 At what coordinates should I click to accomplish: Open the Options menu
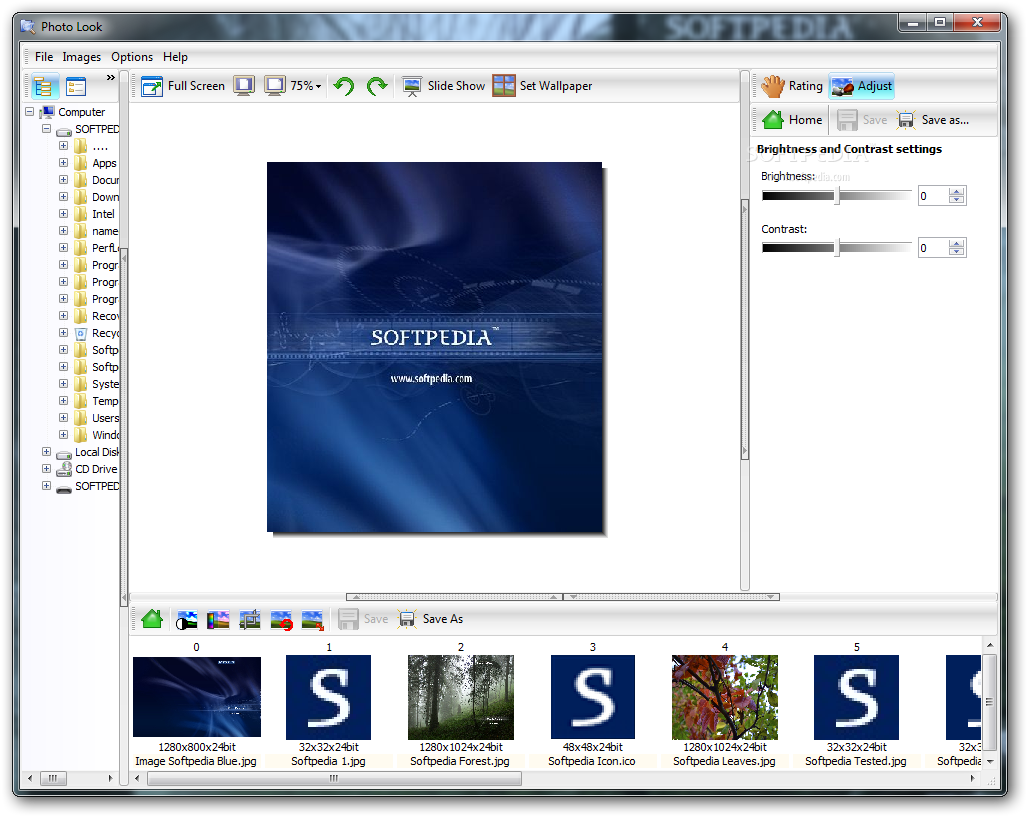(x=132, y=57)
